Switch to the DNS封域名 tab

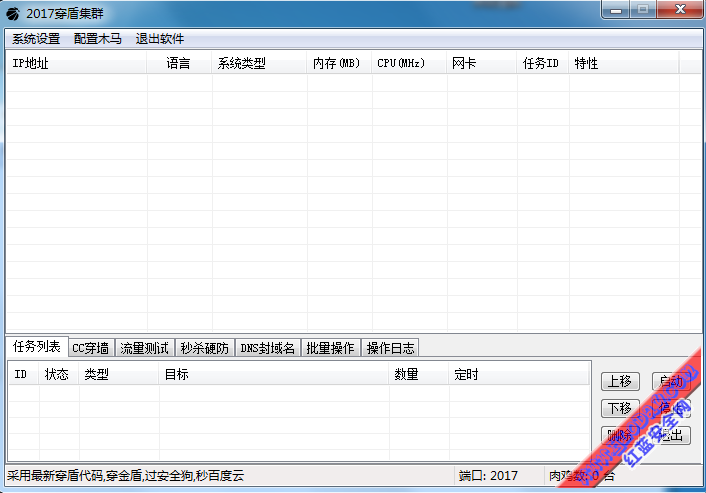(x=267, y=348)
